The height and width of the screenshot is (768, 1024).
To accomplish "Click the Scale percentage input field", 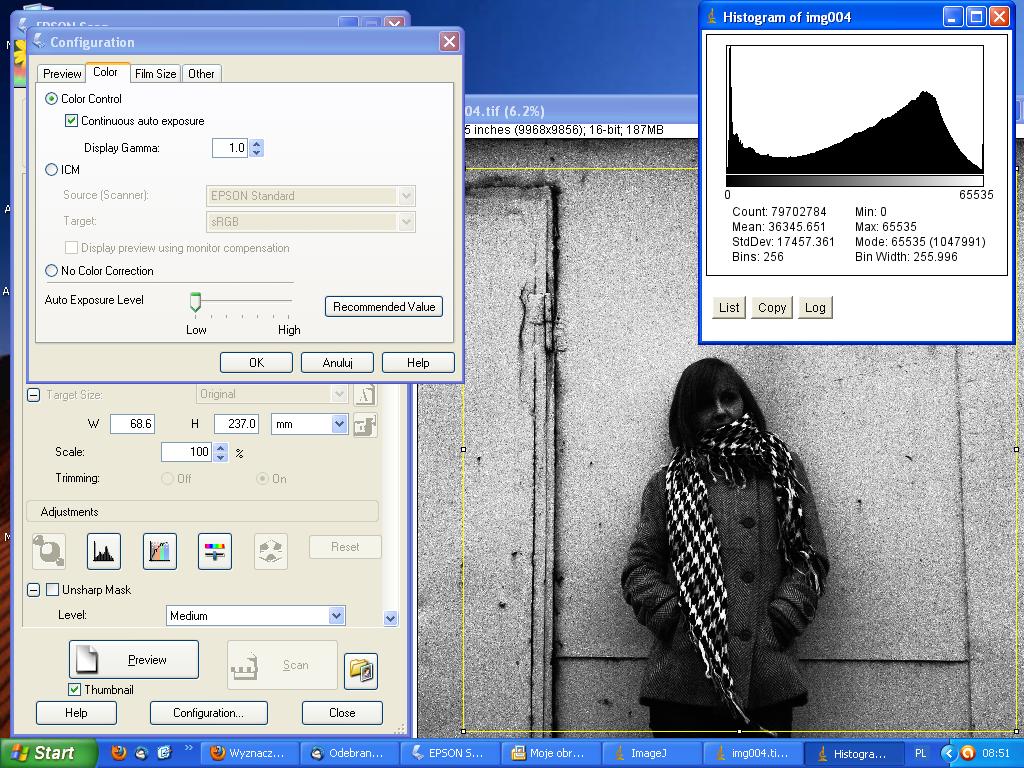I will point(186,452).
